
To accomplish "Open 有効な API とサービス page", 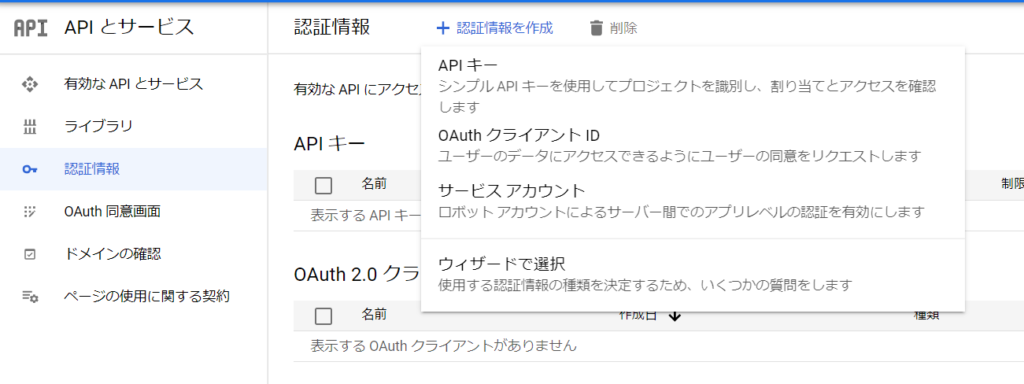I will [133, 84].
